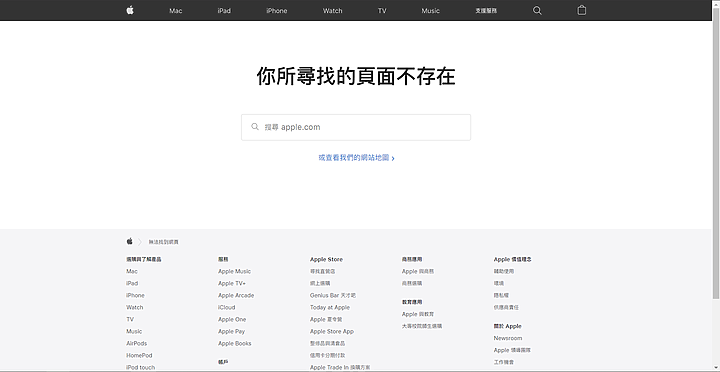Open the 或查看我們的網站地圖 sitemap link
The image size is (720, 372).
tap(356, 158)
